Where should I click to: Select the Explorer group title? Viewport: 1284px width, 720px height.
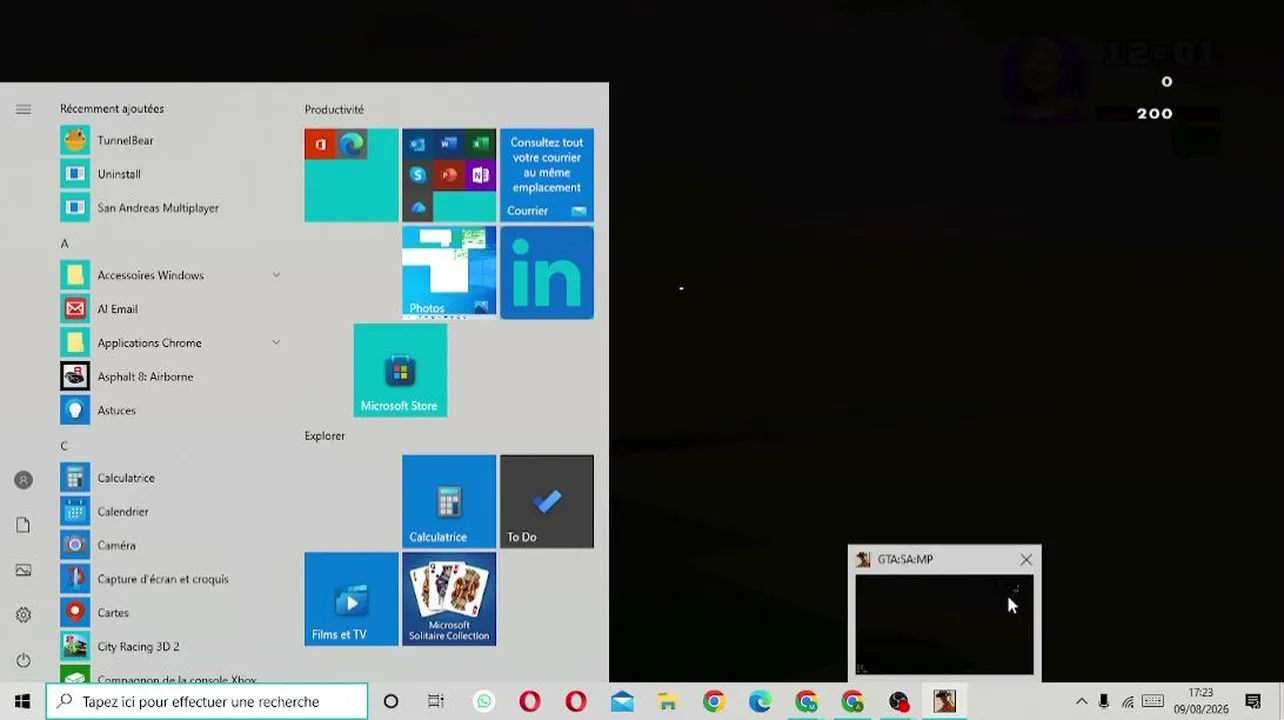tap(325, 436)
